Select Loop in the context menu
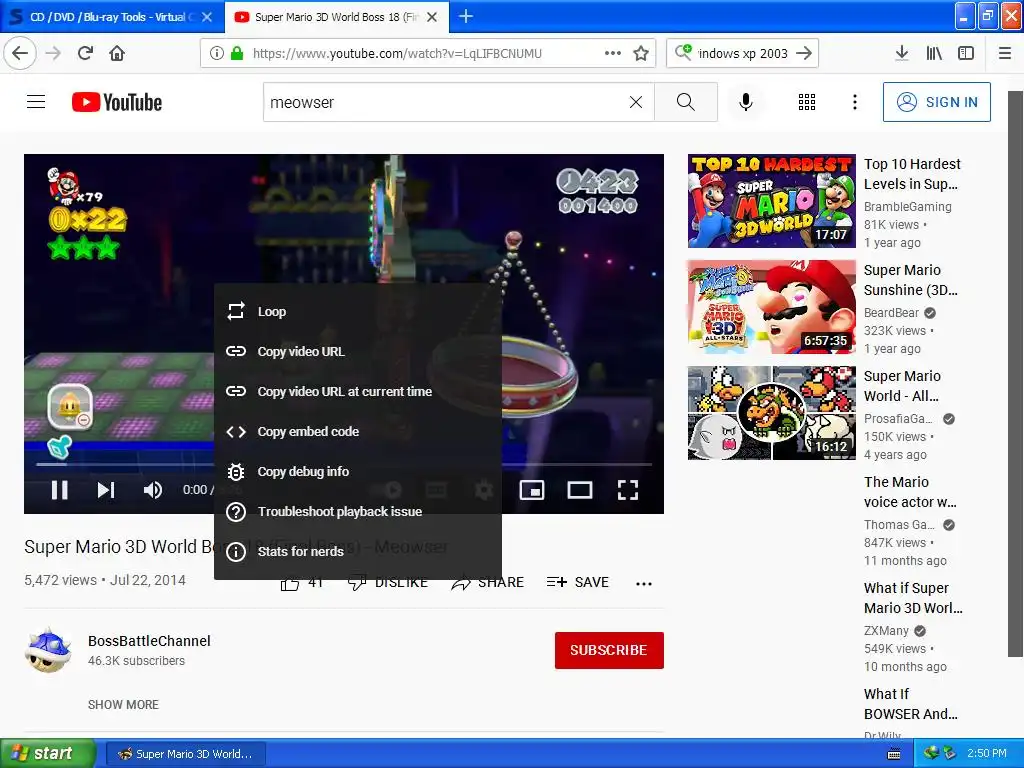This screenshot has width=1024, height=768. click(x=358, y=312)
